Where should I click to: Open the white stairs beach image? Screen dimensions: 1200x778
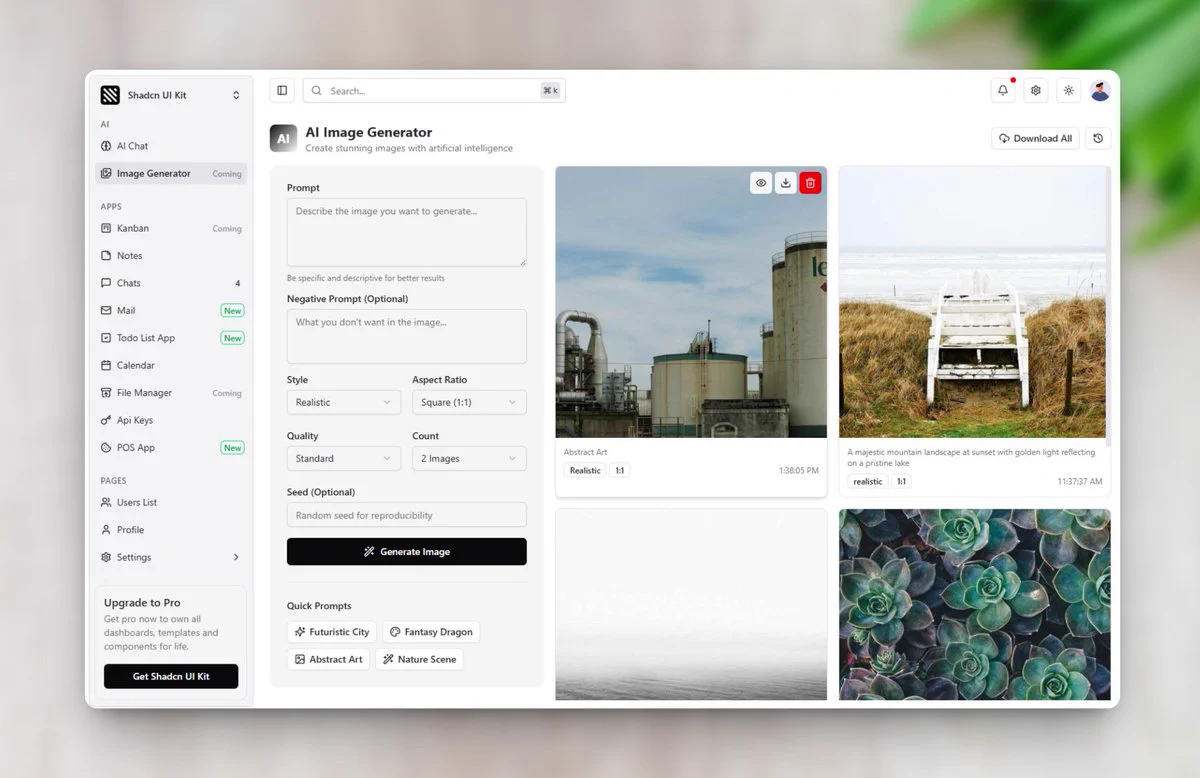[x=973, y=302]
